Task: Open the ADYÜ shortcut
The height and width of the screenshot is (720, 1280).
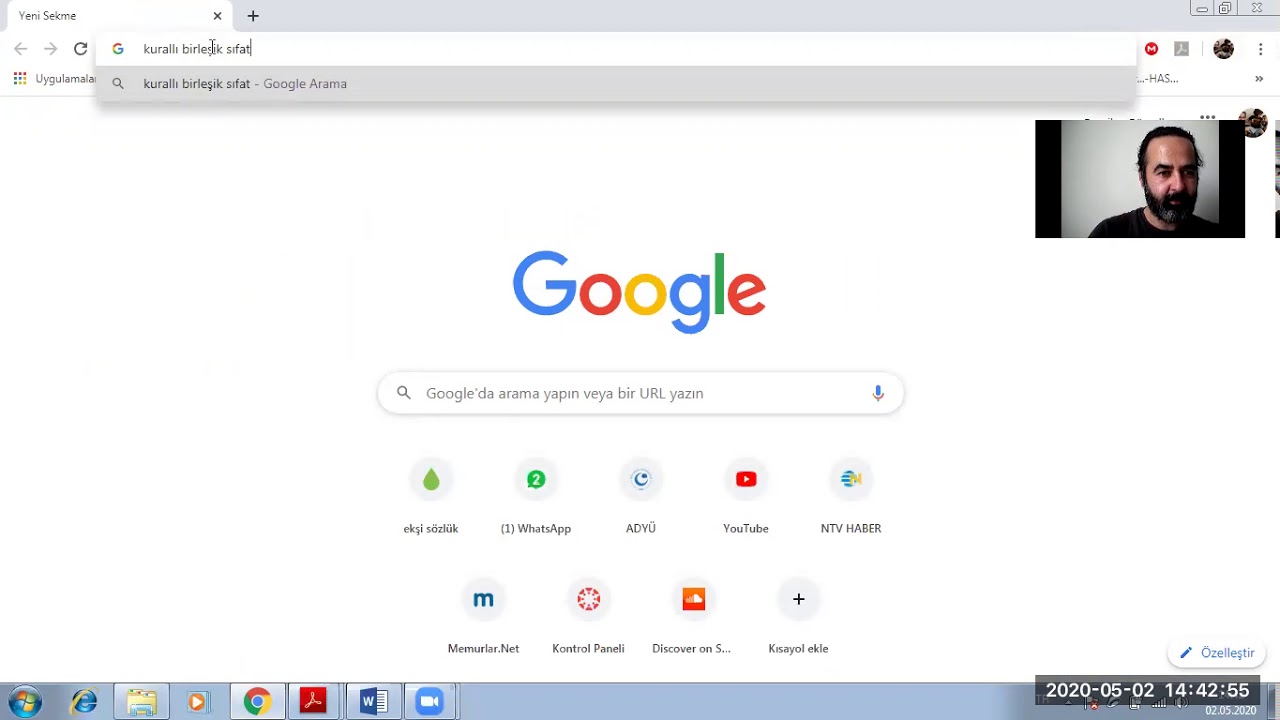Action: click(641, 497)
